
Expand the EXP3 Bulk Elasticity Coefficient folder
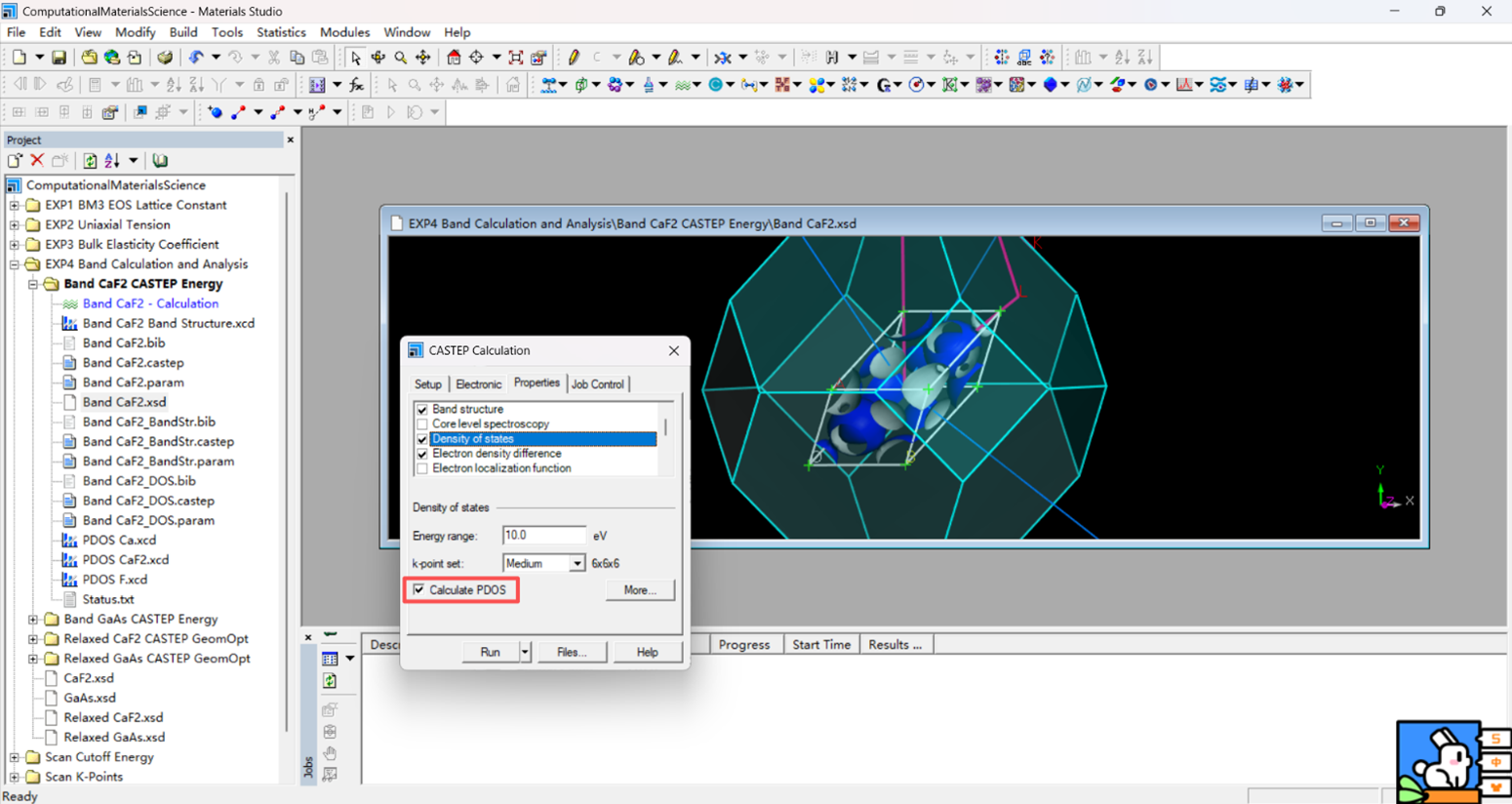pyautogui.click(x=15, y=244)
